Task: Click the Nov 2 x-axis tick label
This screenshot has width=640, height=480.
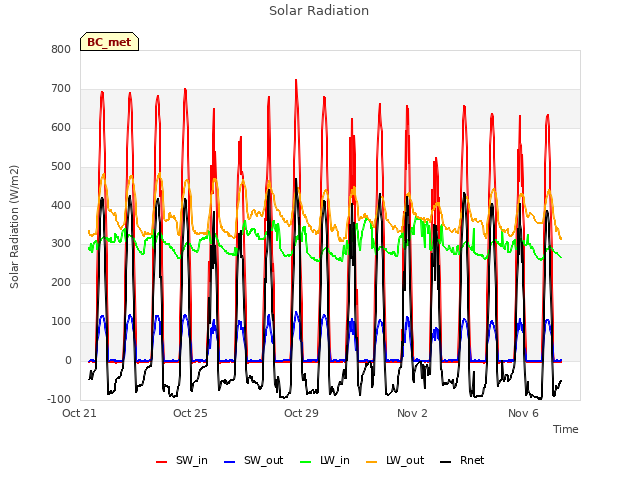Action: click(x=412, y=413)
